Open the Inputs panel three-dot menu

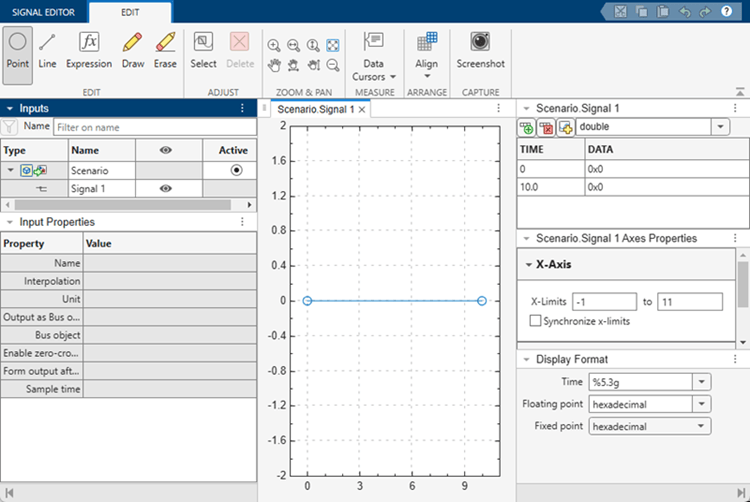pyautogui.click(x=243, y=108)
